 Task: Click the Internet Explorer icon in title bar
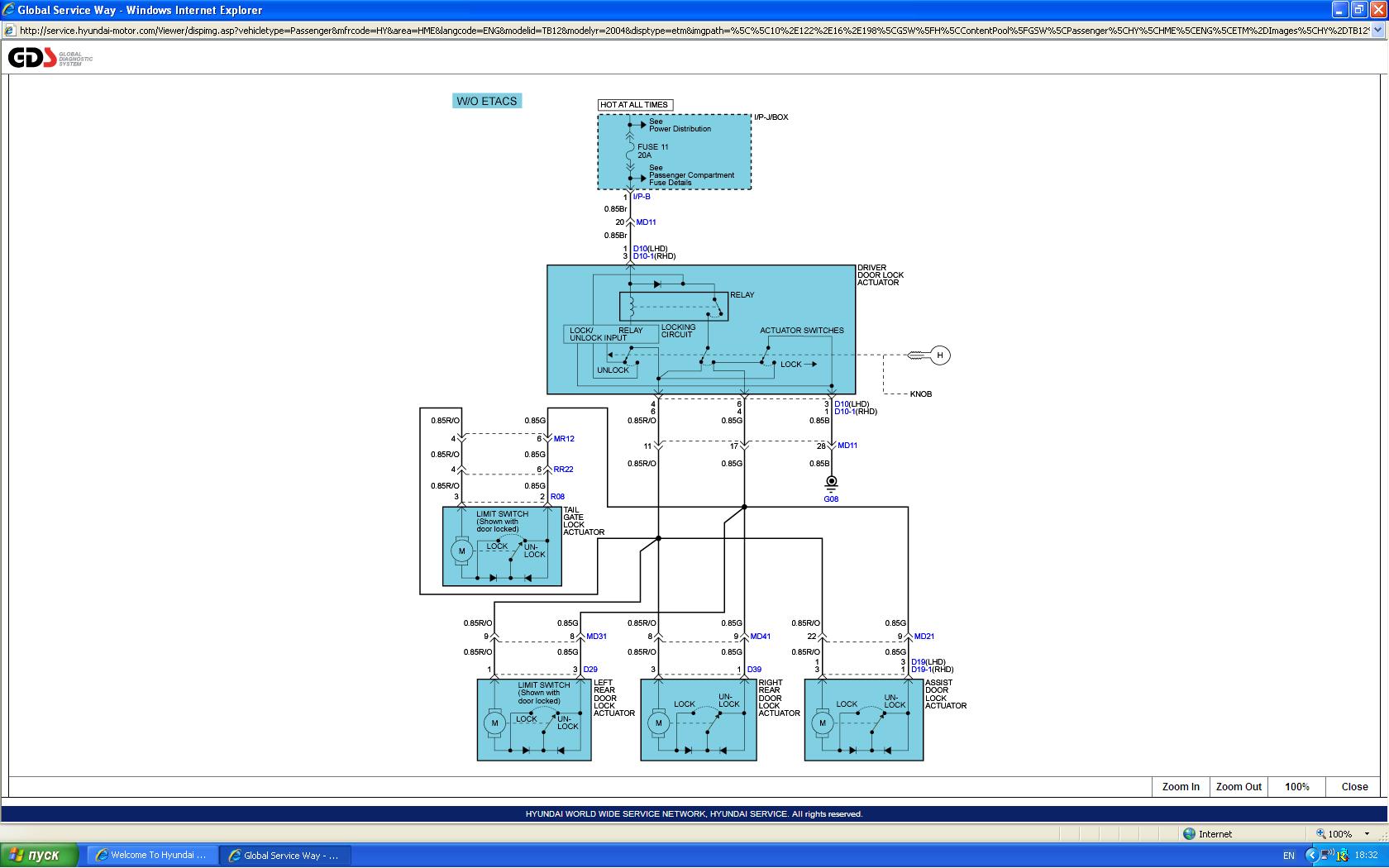(x=9, y=10)
